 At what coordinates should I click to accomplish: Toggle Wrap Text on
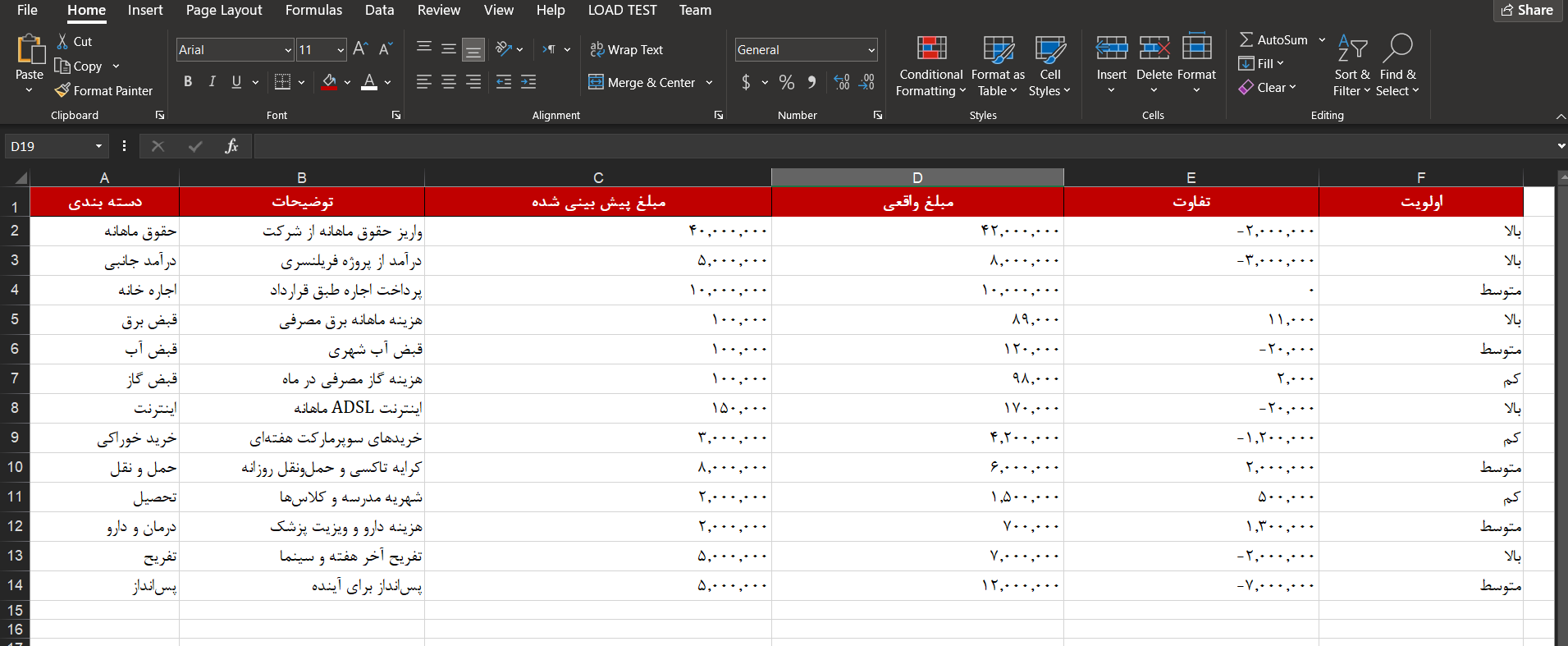626,49
